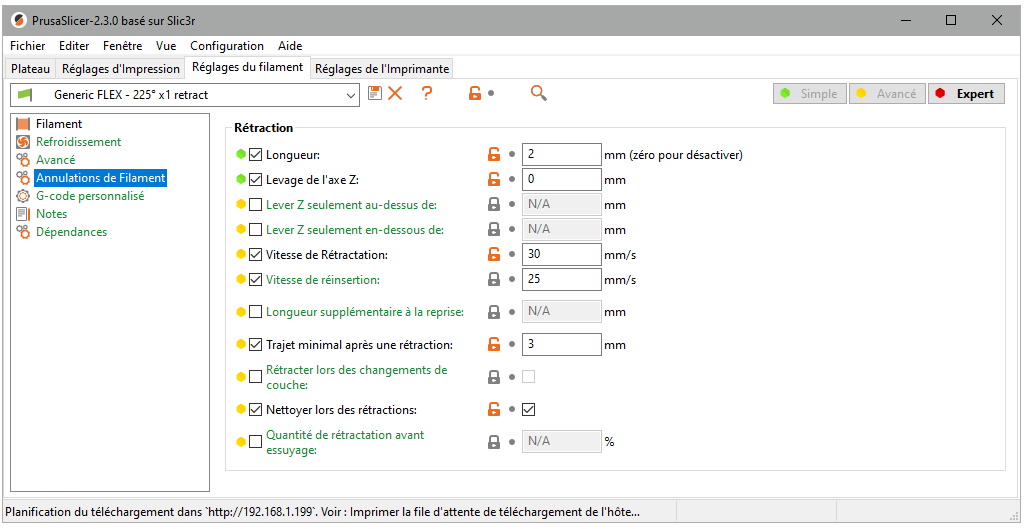Select Refroidissement in the left settings tree

click(78, 142)
